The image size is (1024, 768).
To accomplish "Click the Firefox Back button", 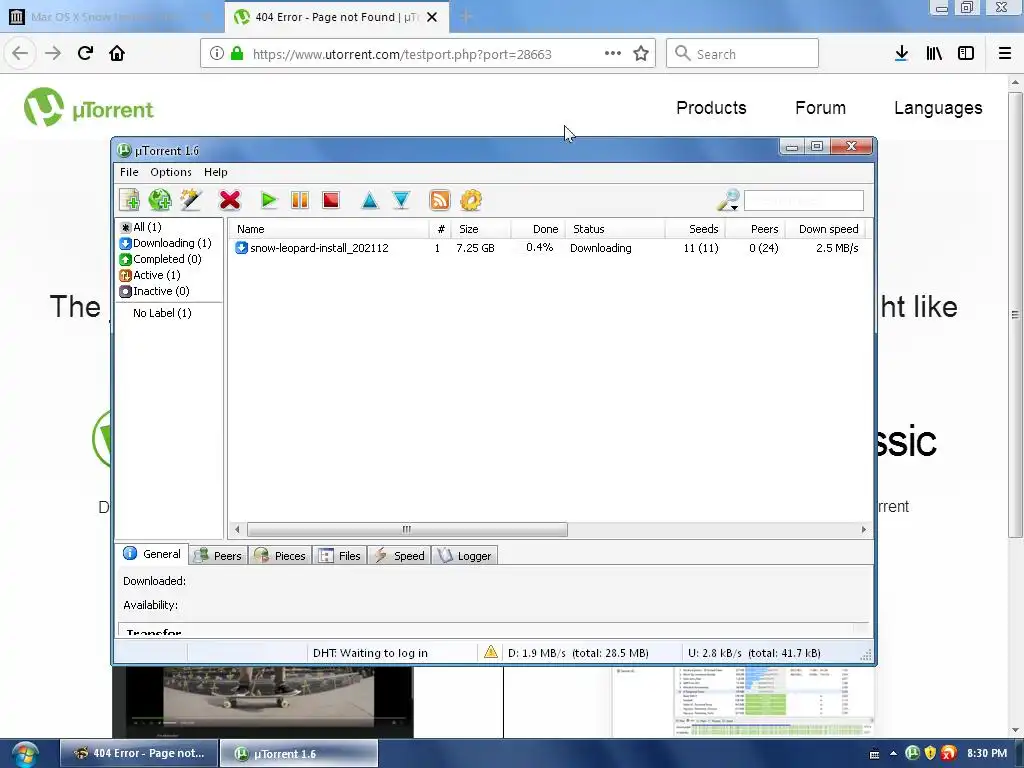I will point(20,53).
